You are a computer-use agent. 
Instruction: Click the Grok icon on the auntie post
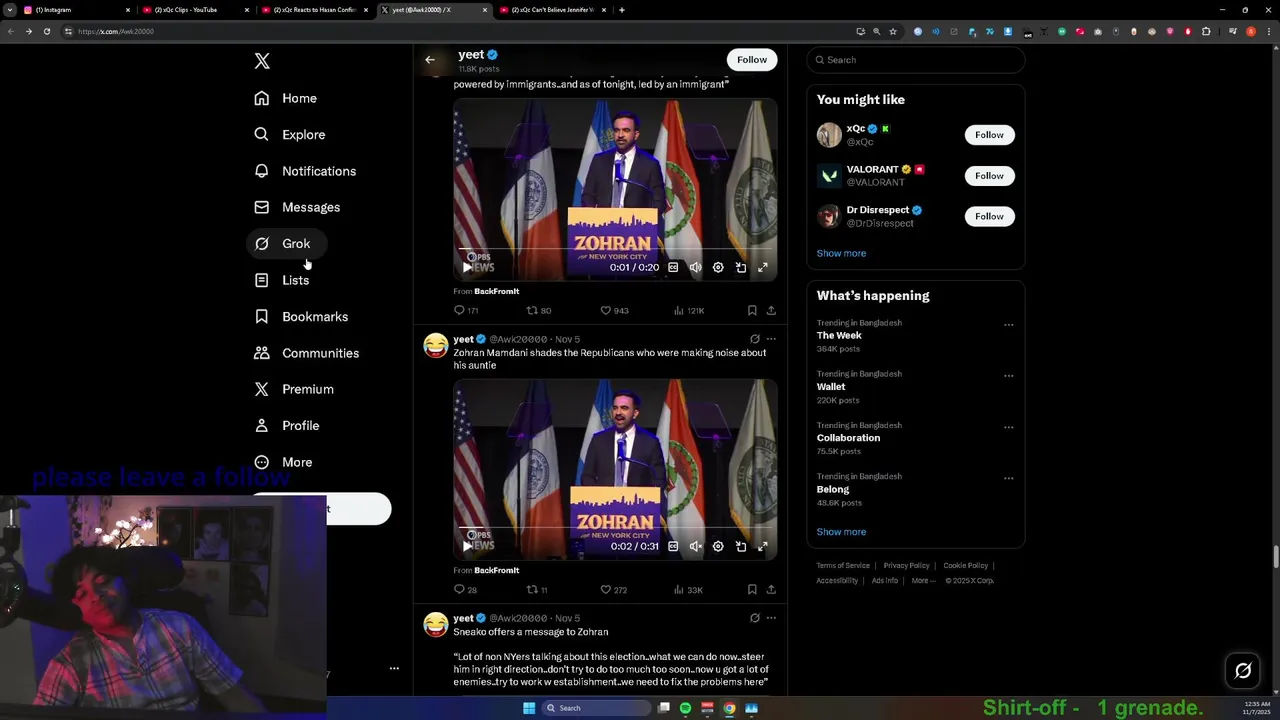[x=755, y=339]
